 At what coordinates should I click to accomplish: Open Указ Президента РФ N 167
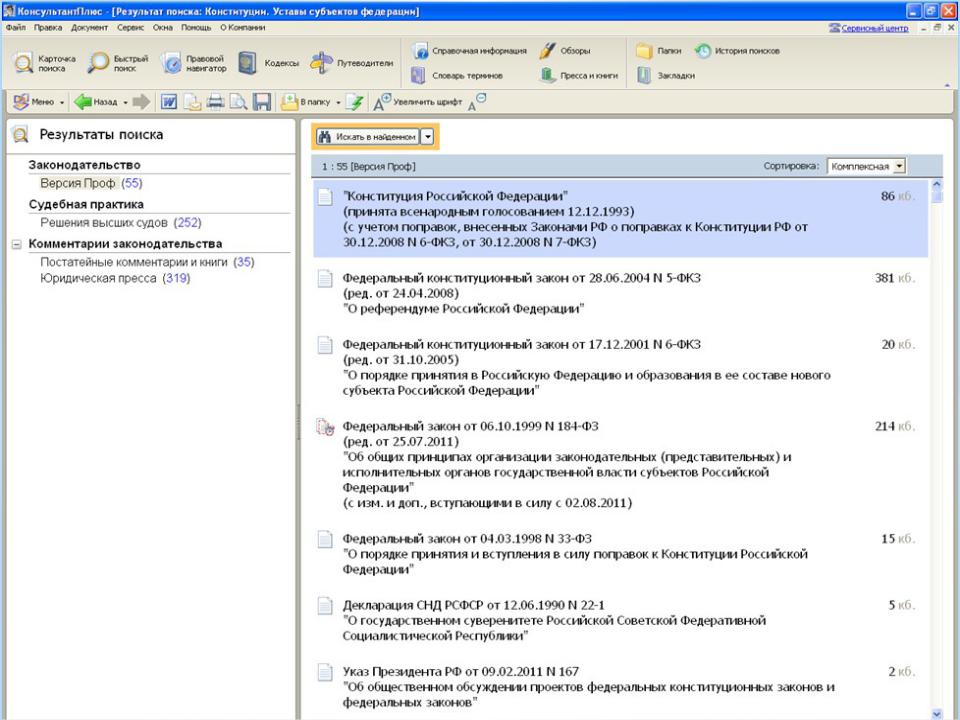pyautogui.click(x=620, y=687)
